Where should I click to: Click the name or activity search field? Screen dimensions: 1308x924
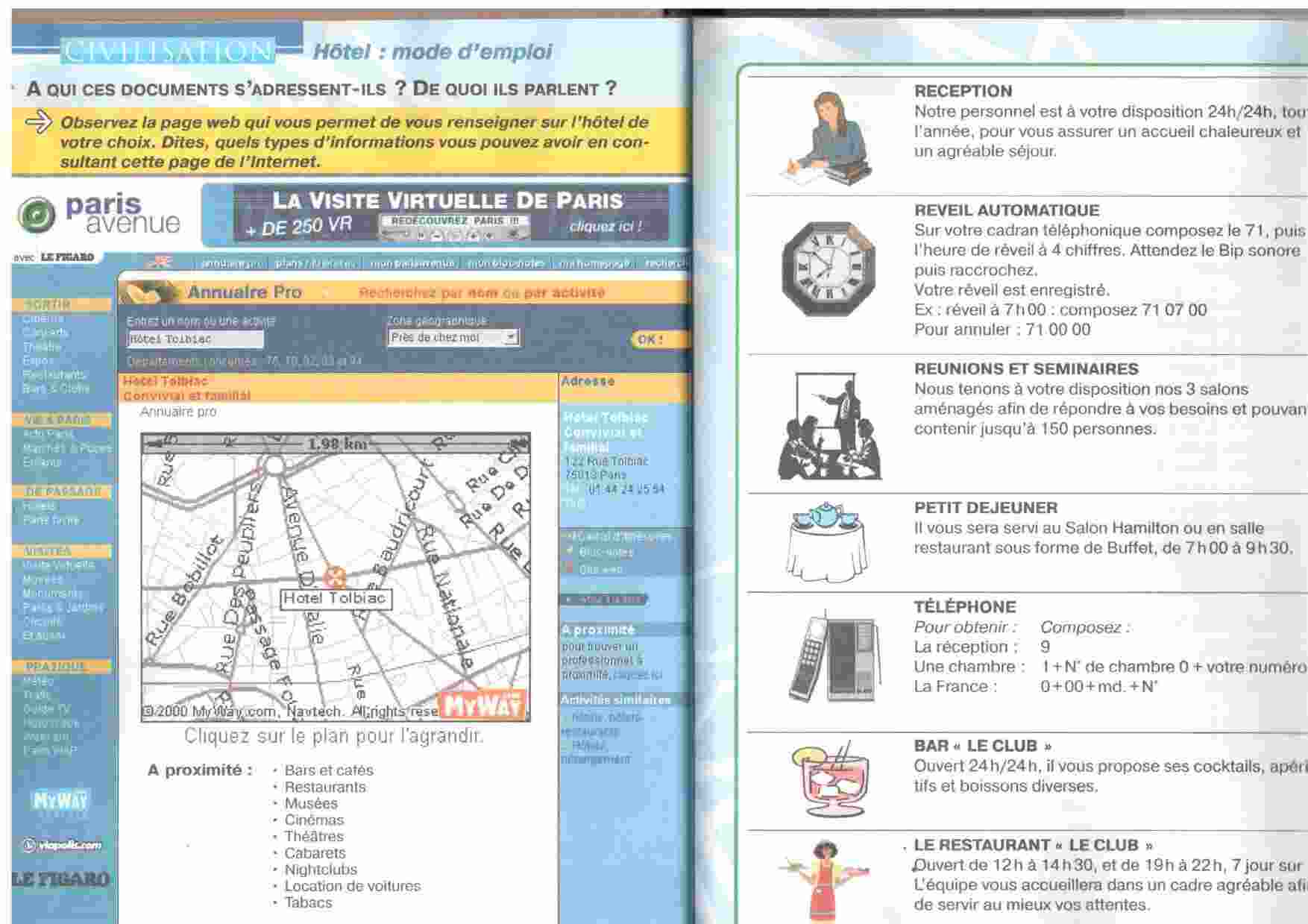point(195,339)
